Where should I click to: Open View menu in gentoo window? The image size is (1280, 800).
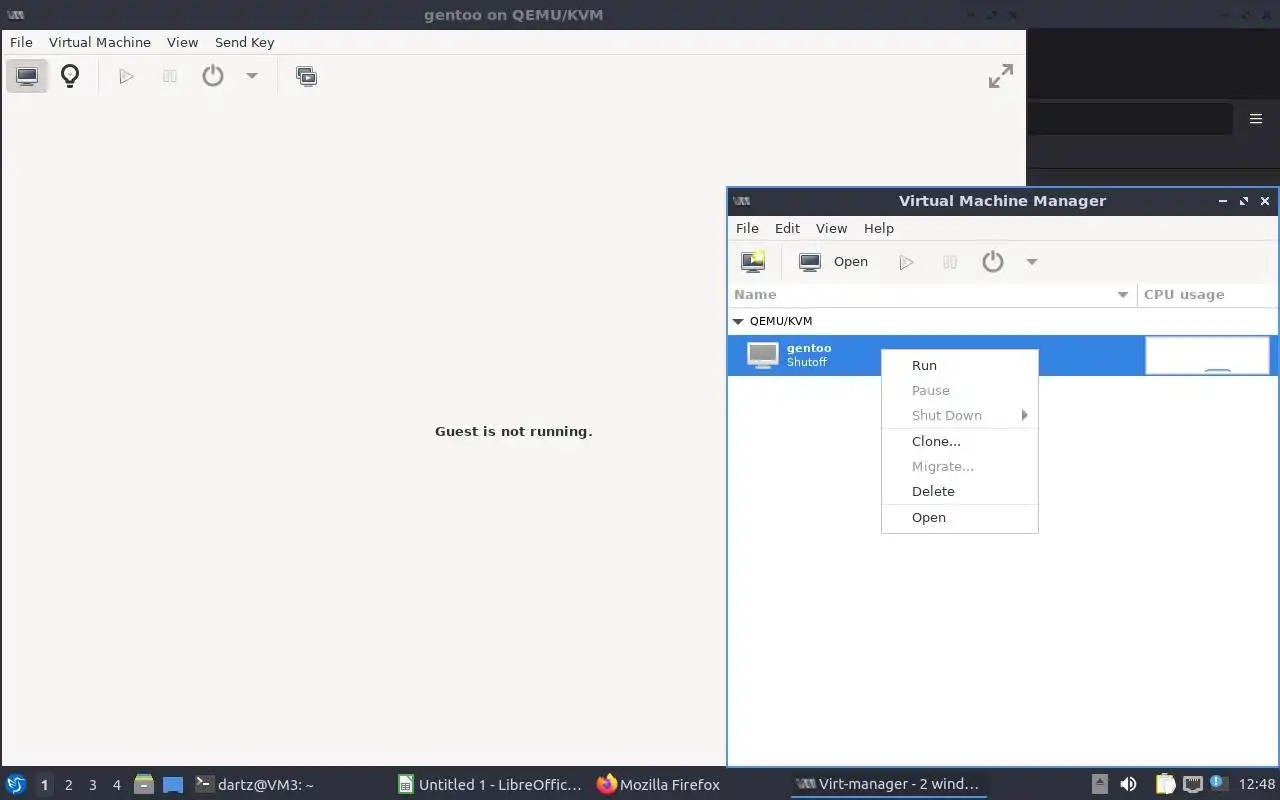tap(183, 42)
